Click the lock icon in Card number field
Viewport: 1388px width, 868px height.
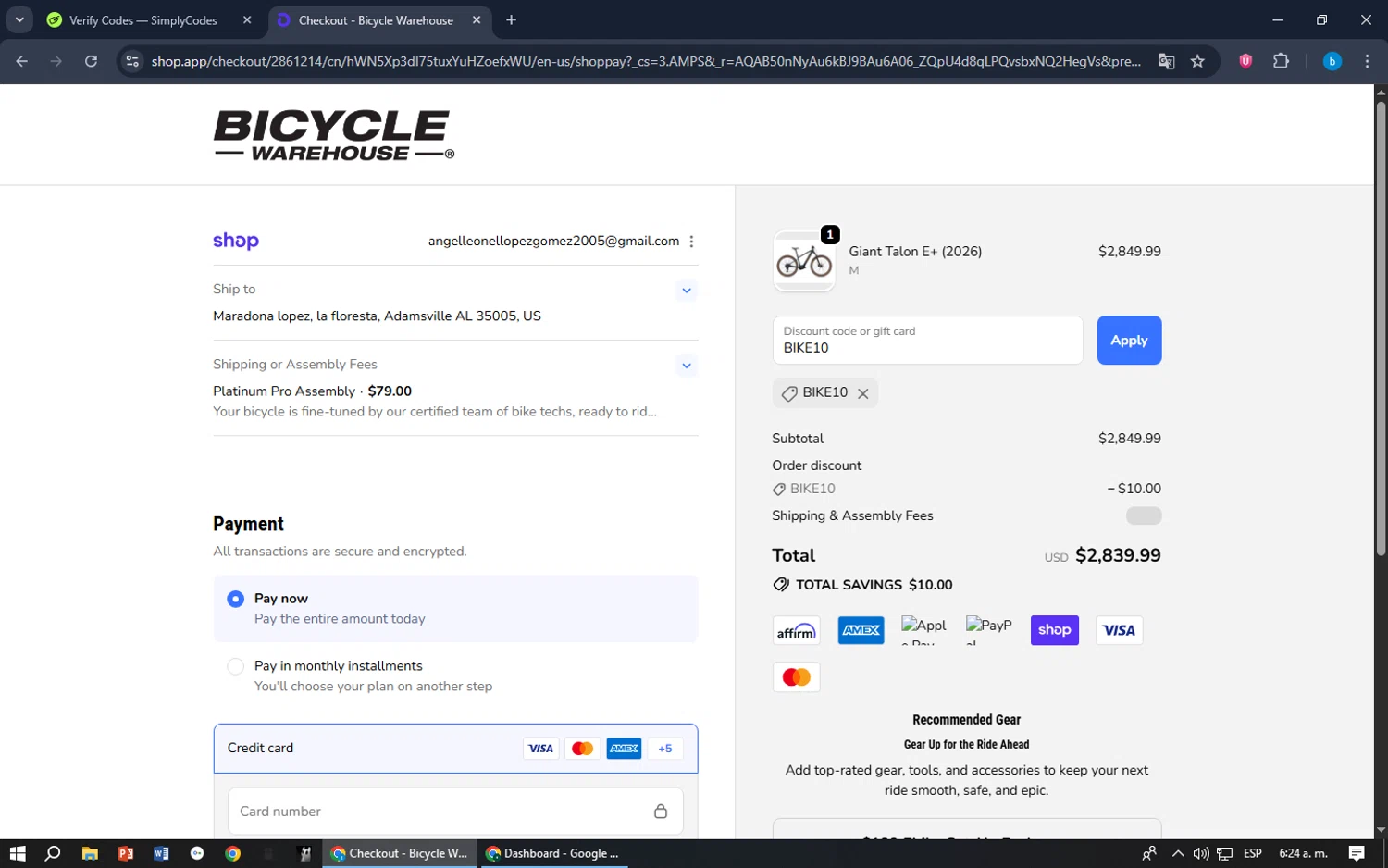coord(661,812)
